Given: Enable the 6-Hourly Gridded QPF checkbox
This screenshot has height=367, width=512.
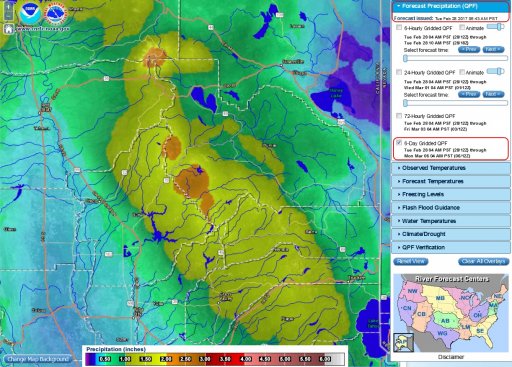Looking at the screenshot, I should tap(399, 28).
